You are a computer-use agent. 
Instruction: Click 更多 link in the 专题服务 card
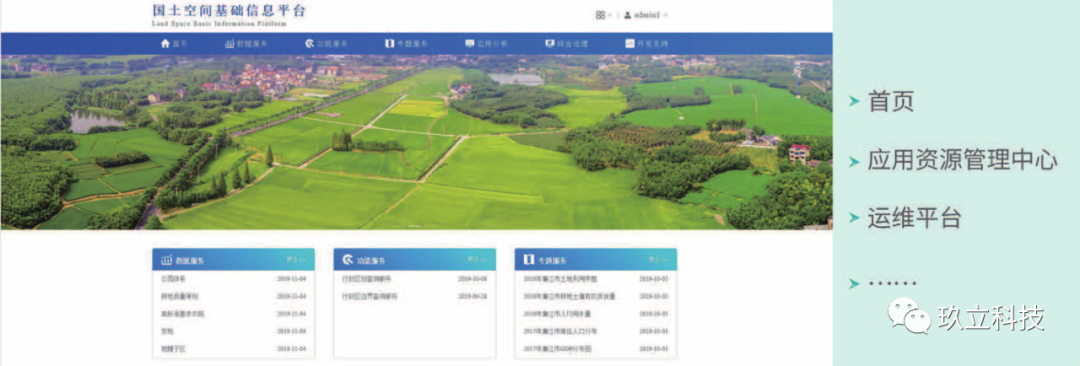click(658, 260)
